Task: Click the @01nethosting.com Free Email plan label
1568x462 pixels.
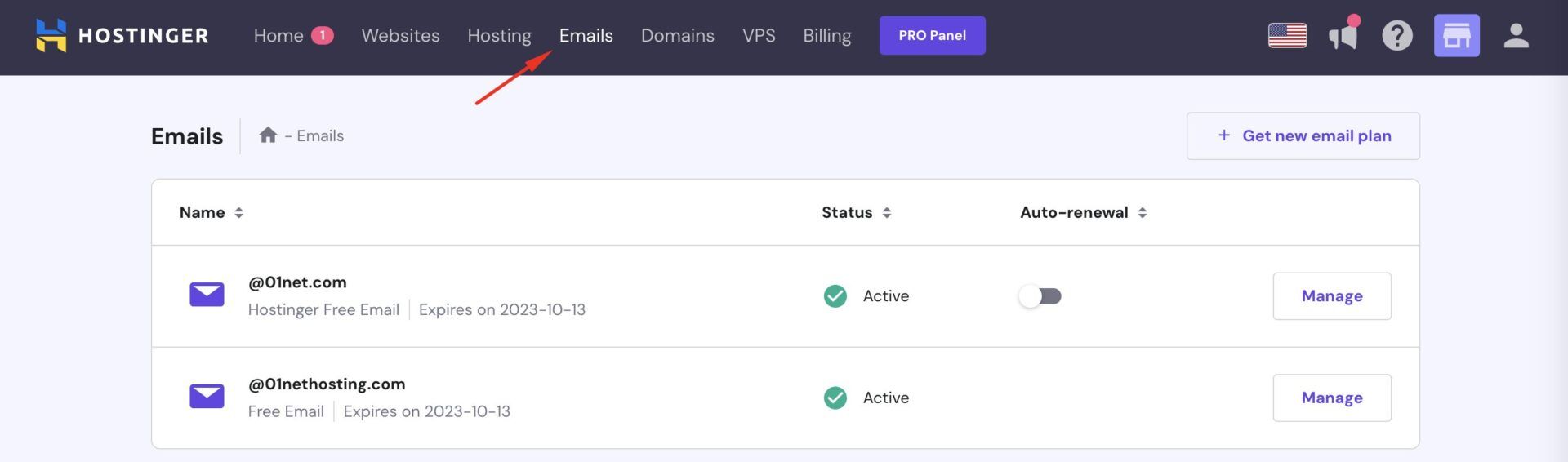Action: pos(286,411)
